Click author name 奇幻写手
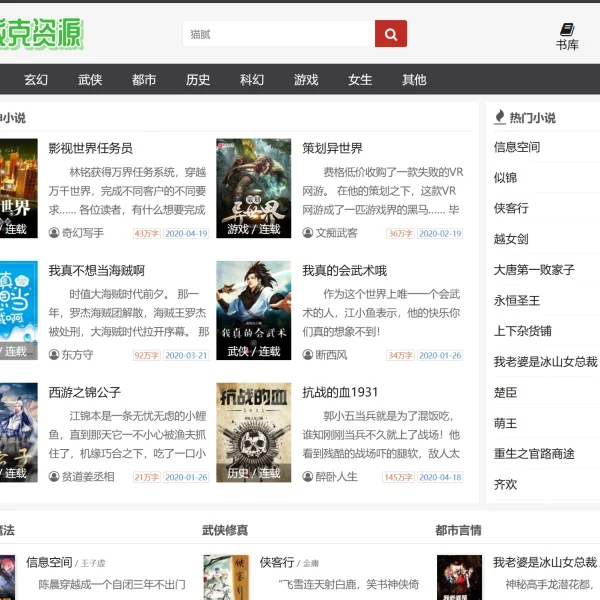 (83, 233)
